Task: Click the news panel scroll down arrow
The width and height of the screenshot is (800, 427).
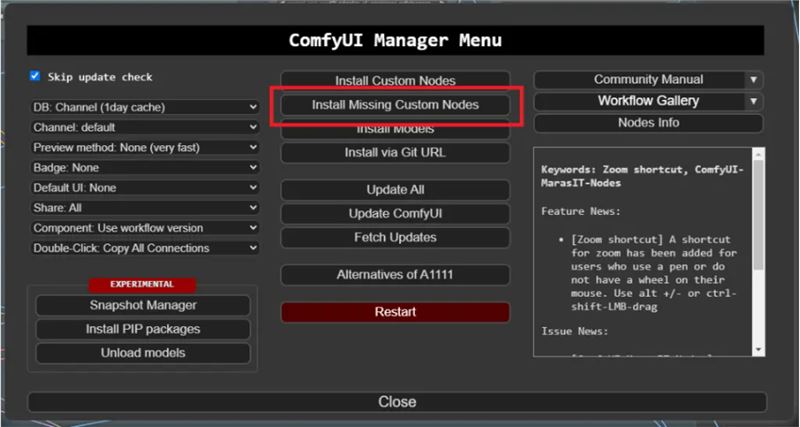Action: click(x=758, y=349)
